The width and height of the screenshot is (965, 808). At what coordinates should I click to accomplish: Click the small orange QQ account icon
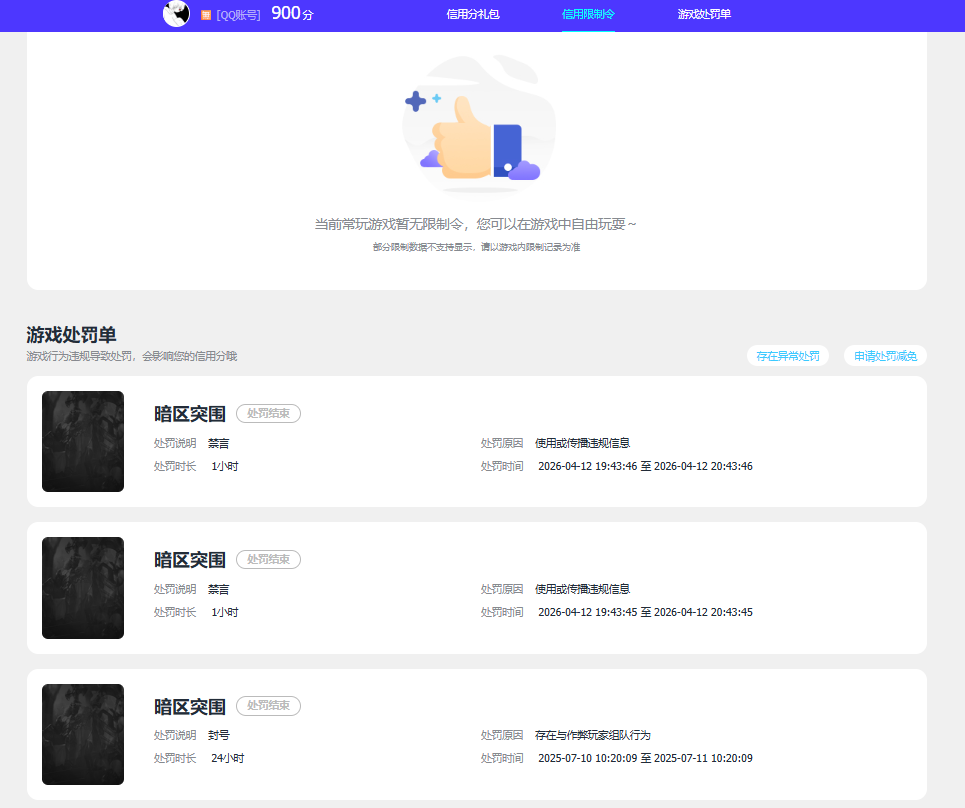point(206,15)
